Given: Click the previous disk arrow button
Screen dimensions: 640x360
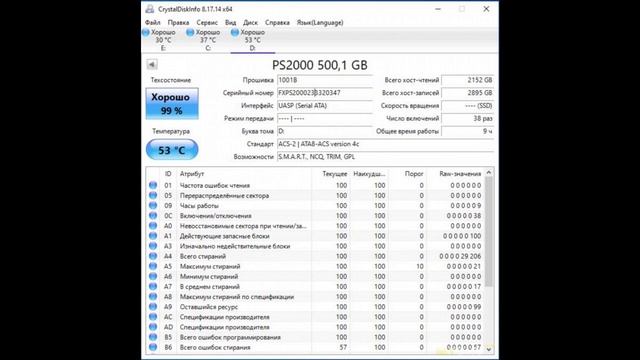Looking at the screenshot, I should (152, 64).
